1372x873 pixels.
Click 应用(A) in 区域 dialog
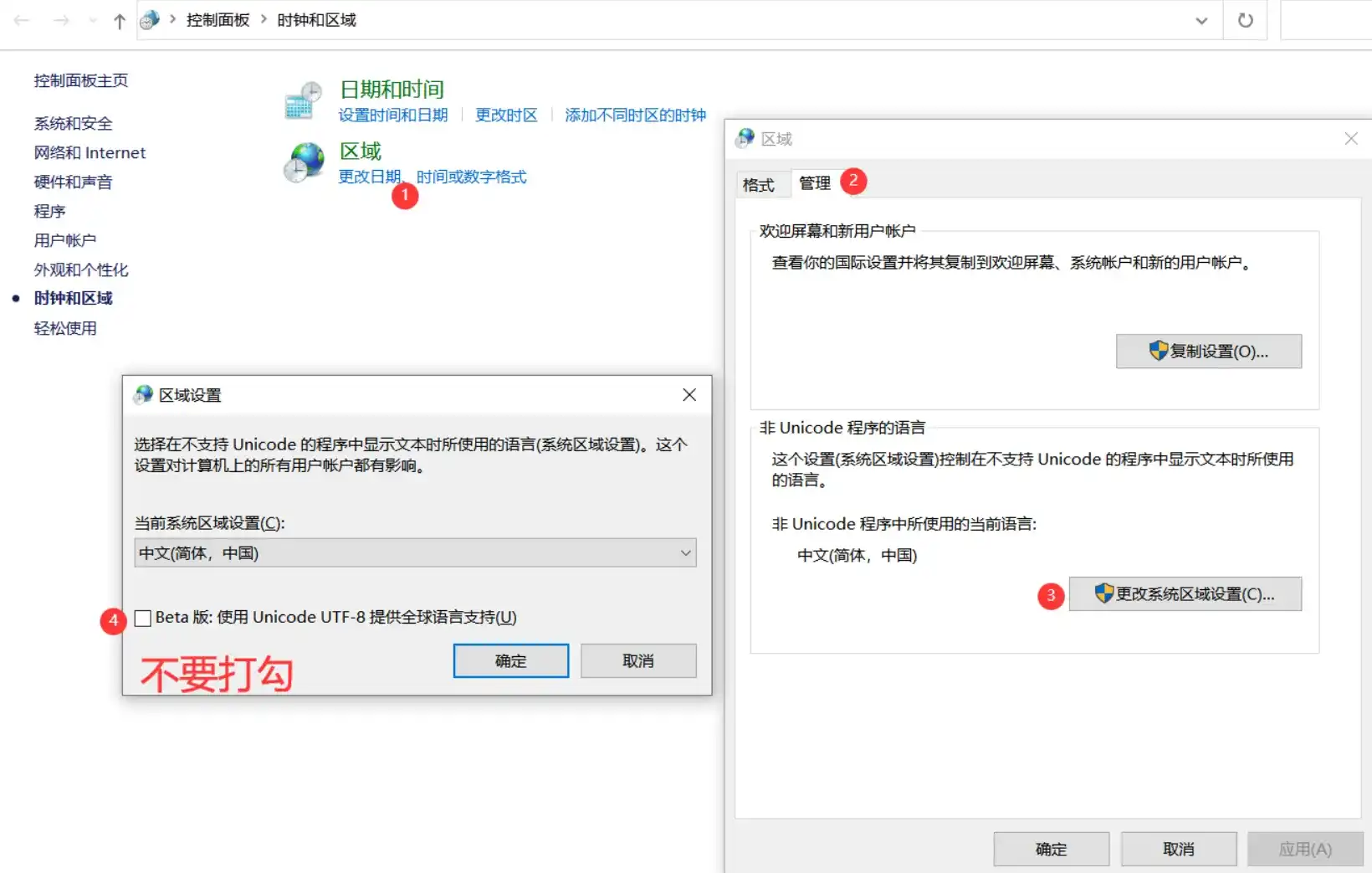click(1305, 849)
